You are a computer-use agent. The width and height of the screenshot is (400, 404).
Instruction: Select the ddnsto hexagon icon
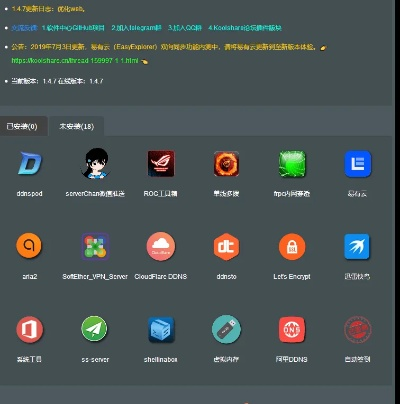pos(226,246)
